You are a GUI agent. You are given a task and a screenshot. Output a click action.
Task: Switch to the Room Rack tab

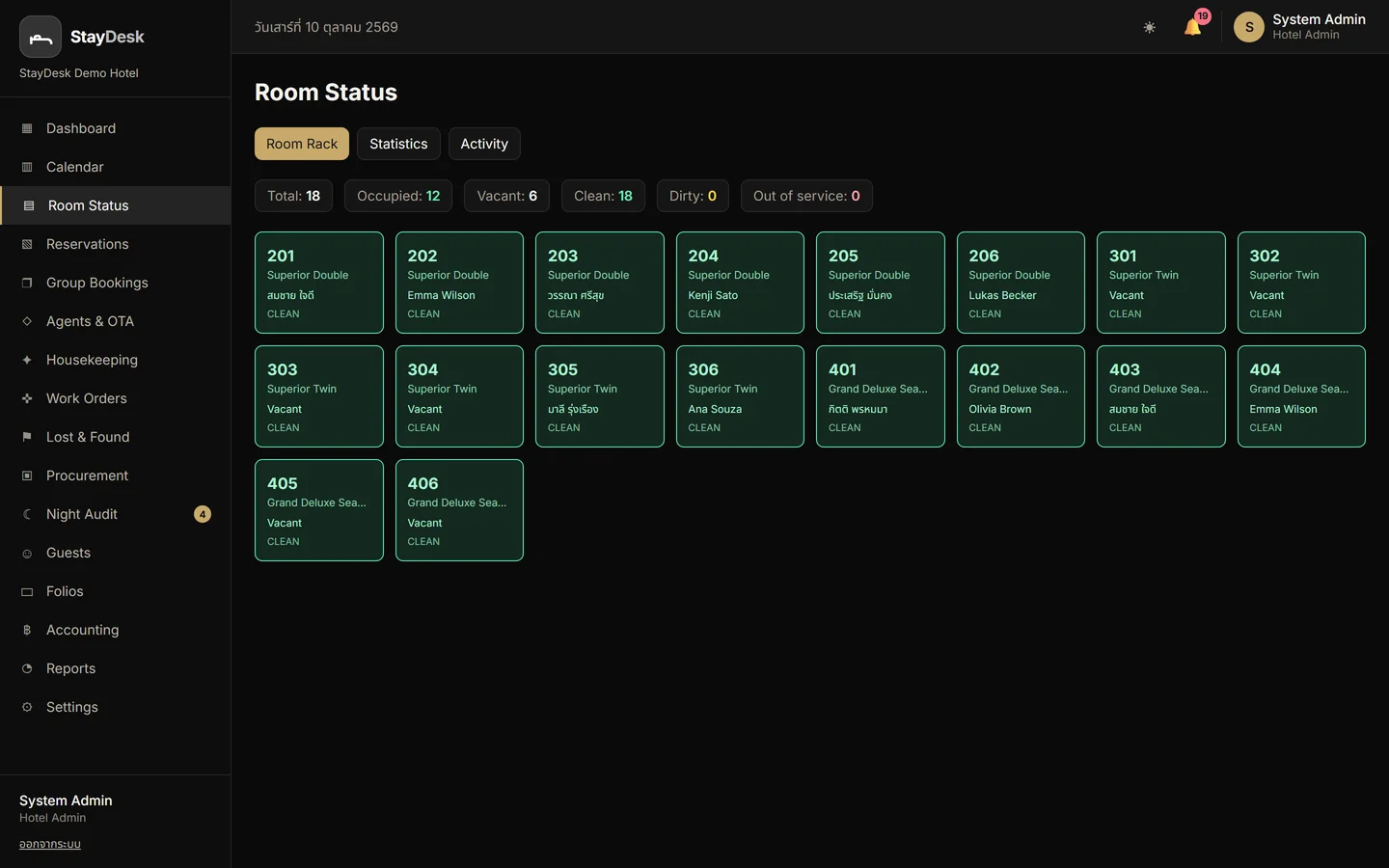[302, 144]
